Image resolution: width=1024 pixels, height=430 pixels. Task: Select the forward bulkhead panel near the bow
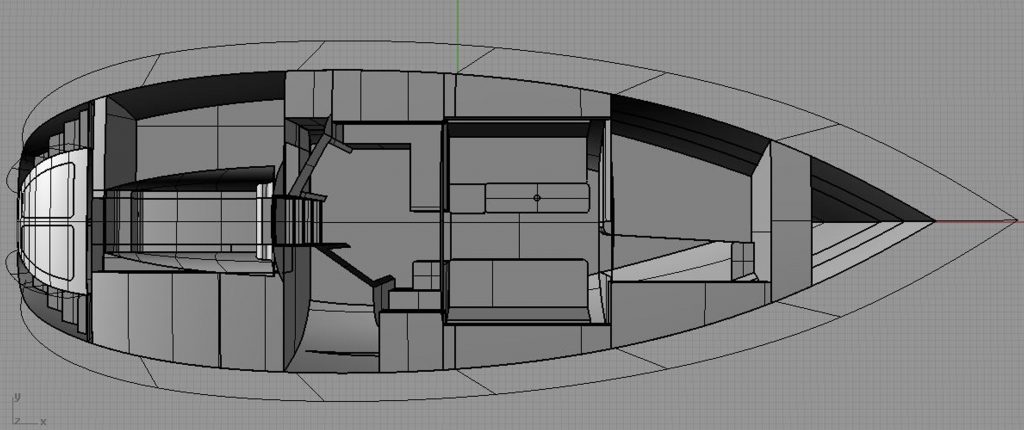point(790,221)
